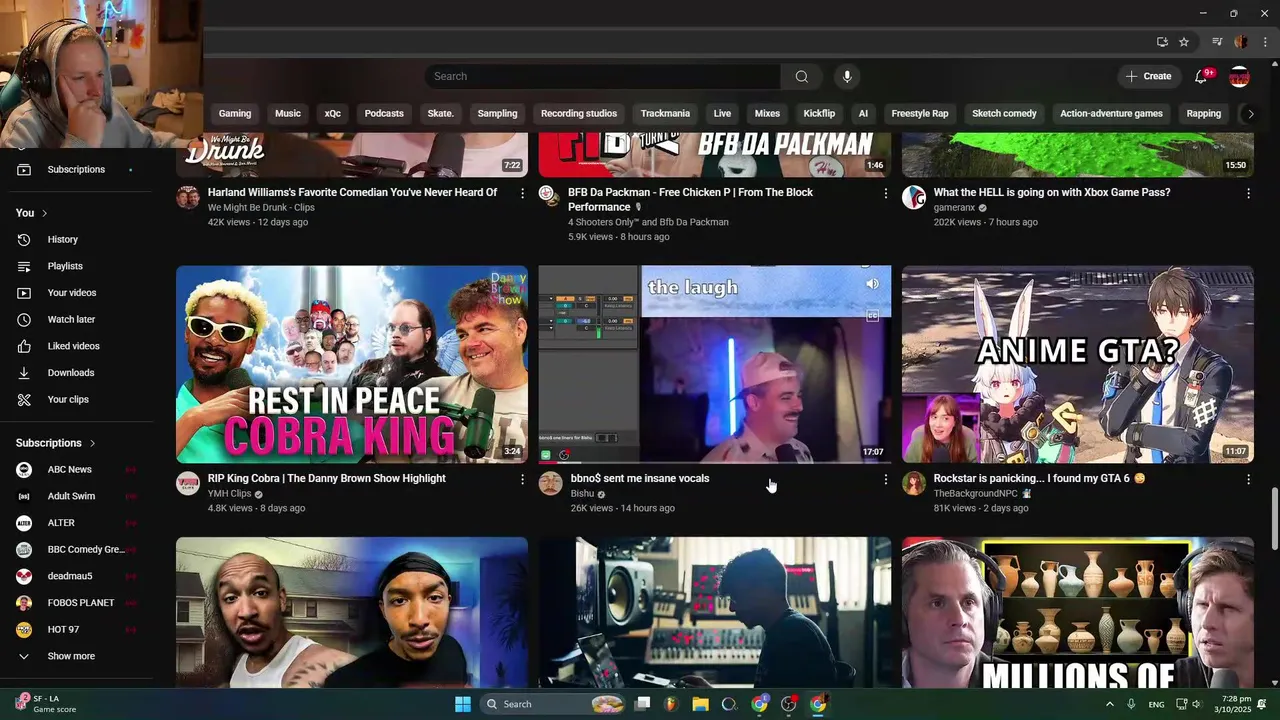Unmute the bbno$ video preview
Viewport: 1280px width, 720px height.
click(872, 284)
